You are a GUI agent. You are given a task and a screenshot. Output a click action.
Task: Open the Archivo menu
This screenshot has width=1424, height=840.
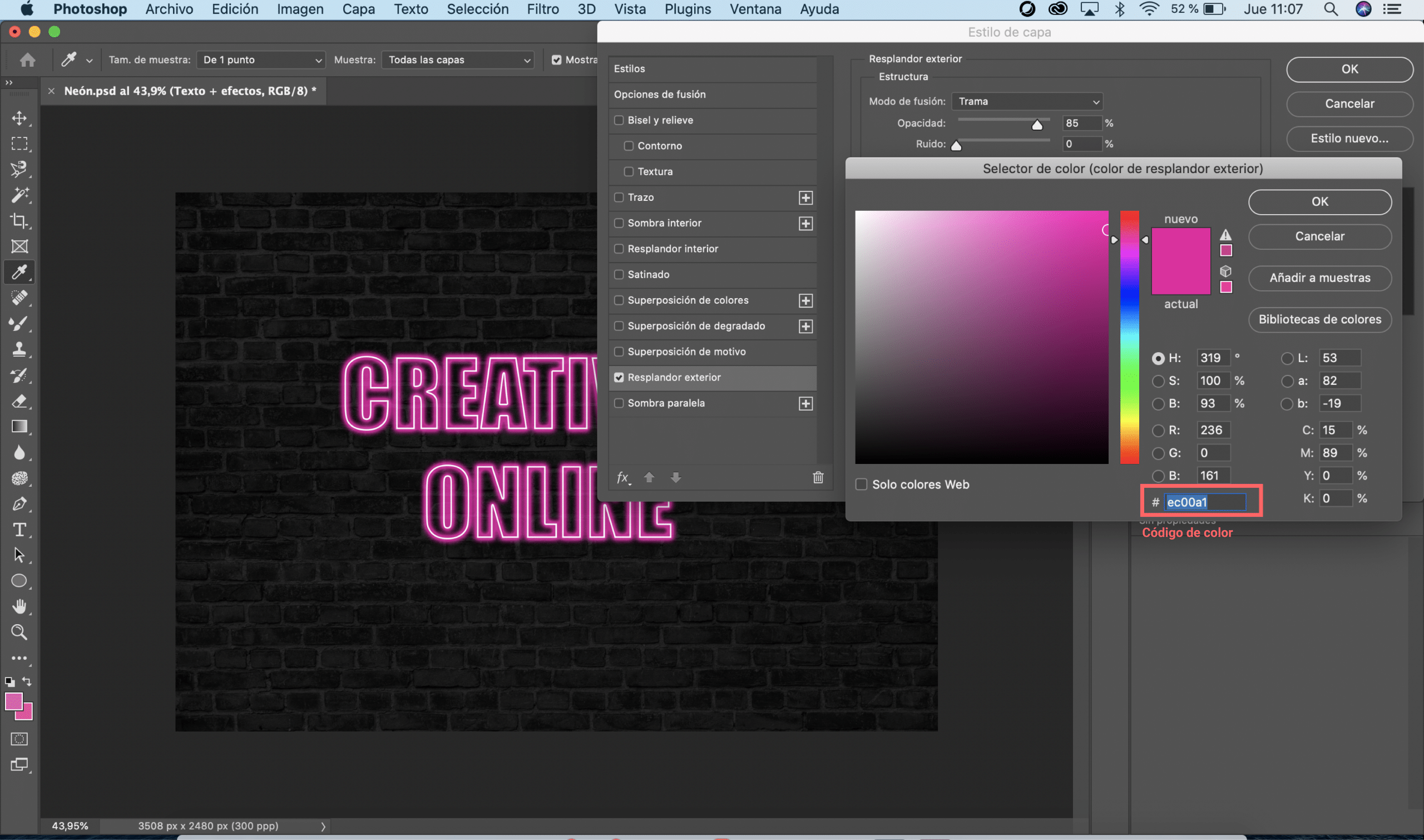(169, 9)
